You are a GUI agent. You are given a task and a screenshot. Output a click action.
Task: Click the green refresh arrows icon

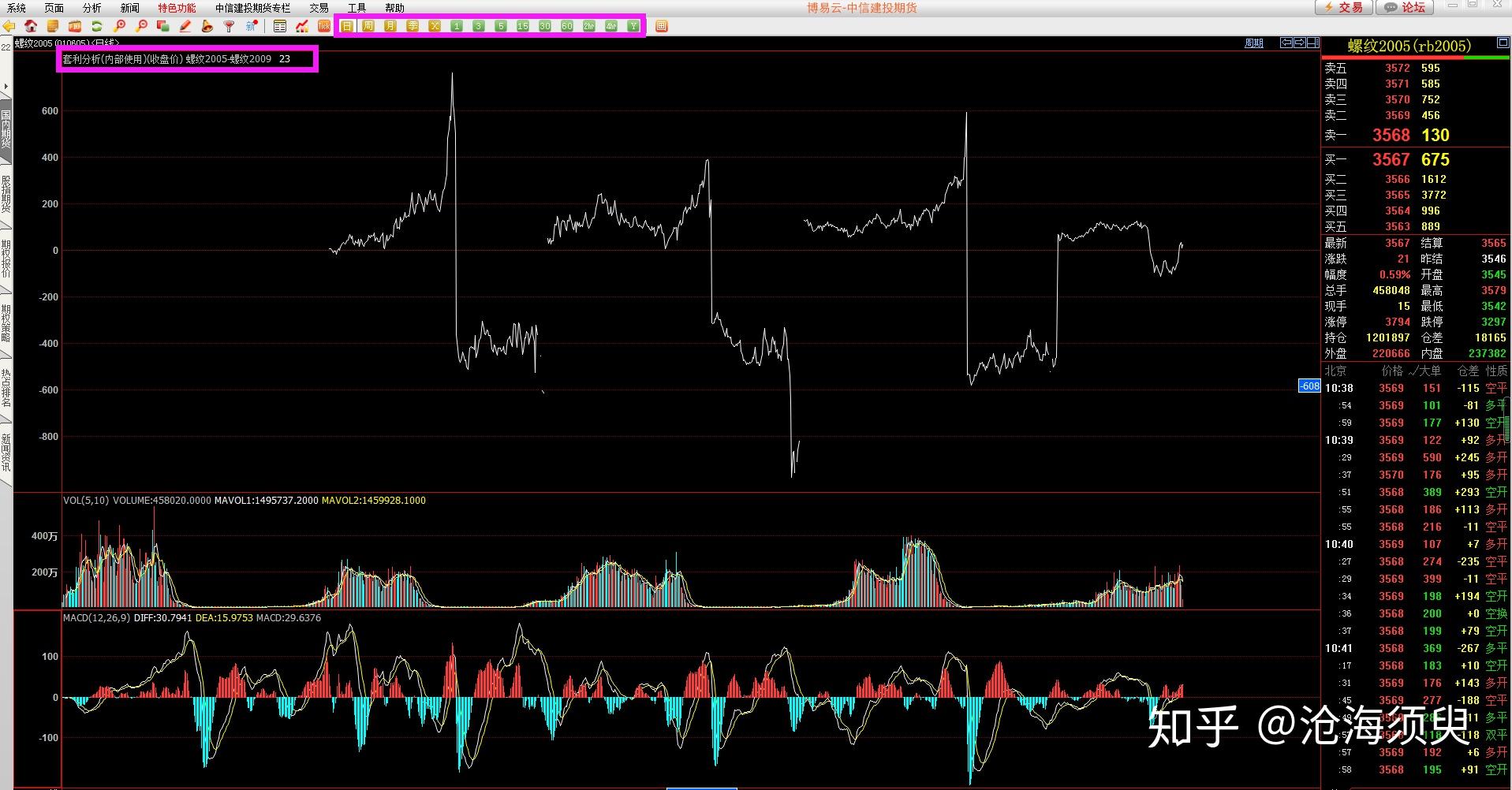97,26
